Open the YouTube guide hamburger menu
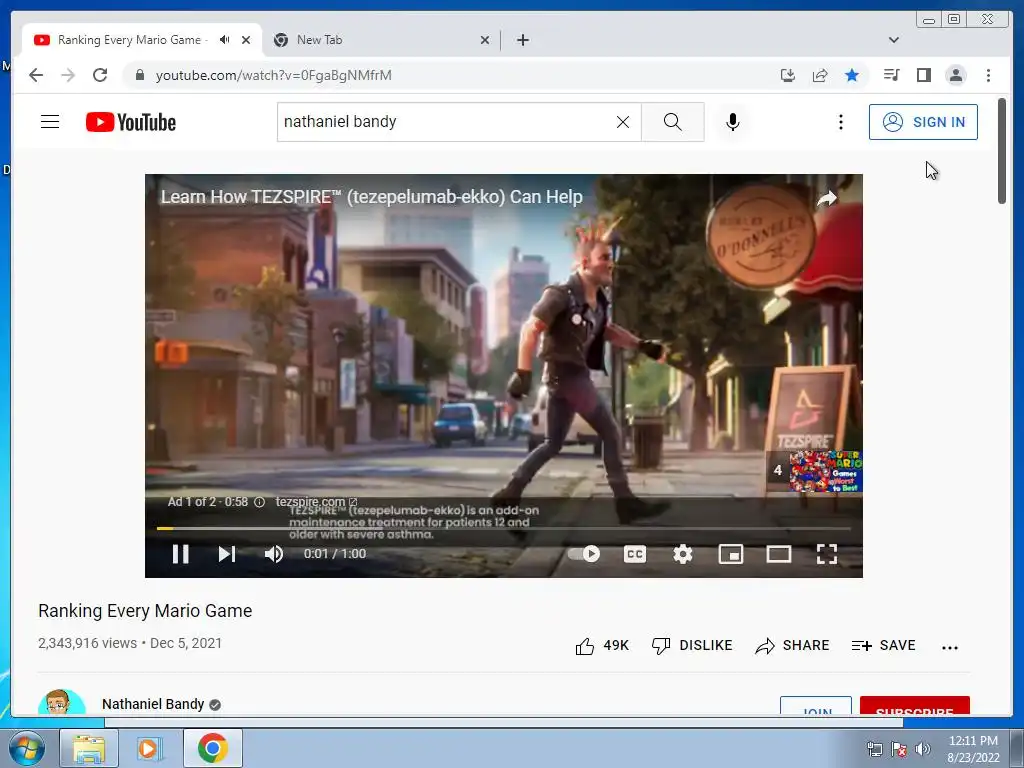This screenshot has width=1024, height=768. [50, 121]
